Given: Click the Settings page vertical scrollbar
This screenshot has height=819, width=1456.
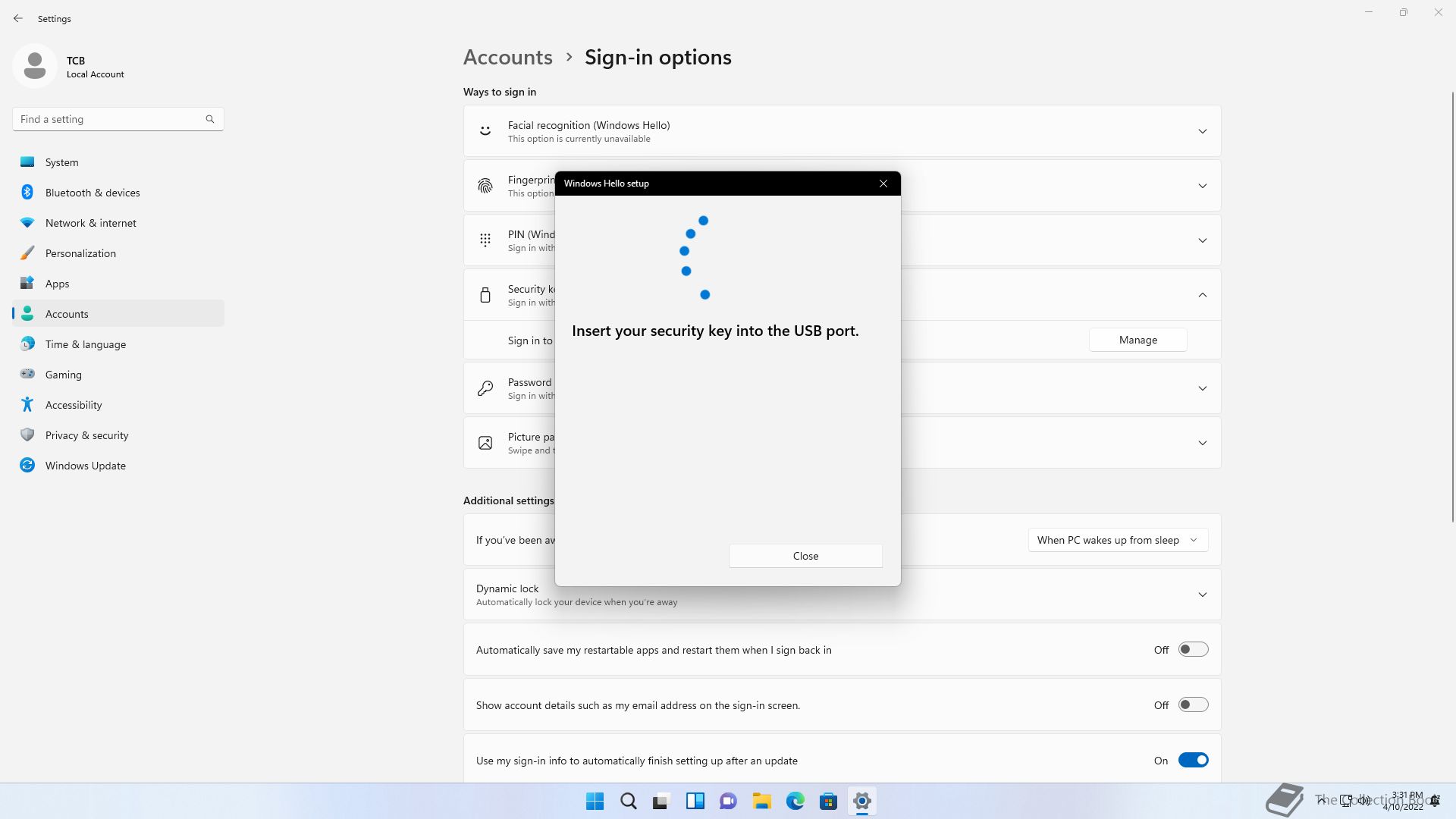Looking at the screenshot, I should [x=1452, y=306].
